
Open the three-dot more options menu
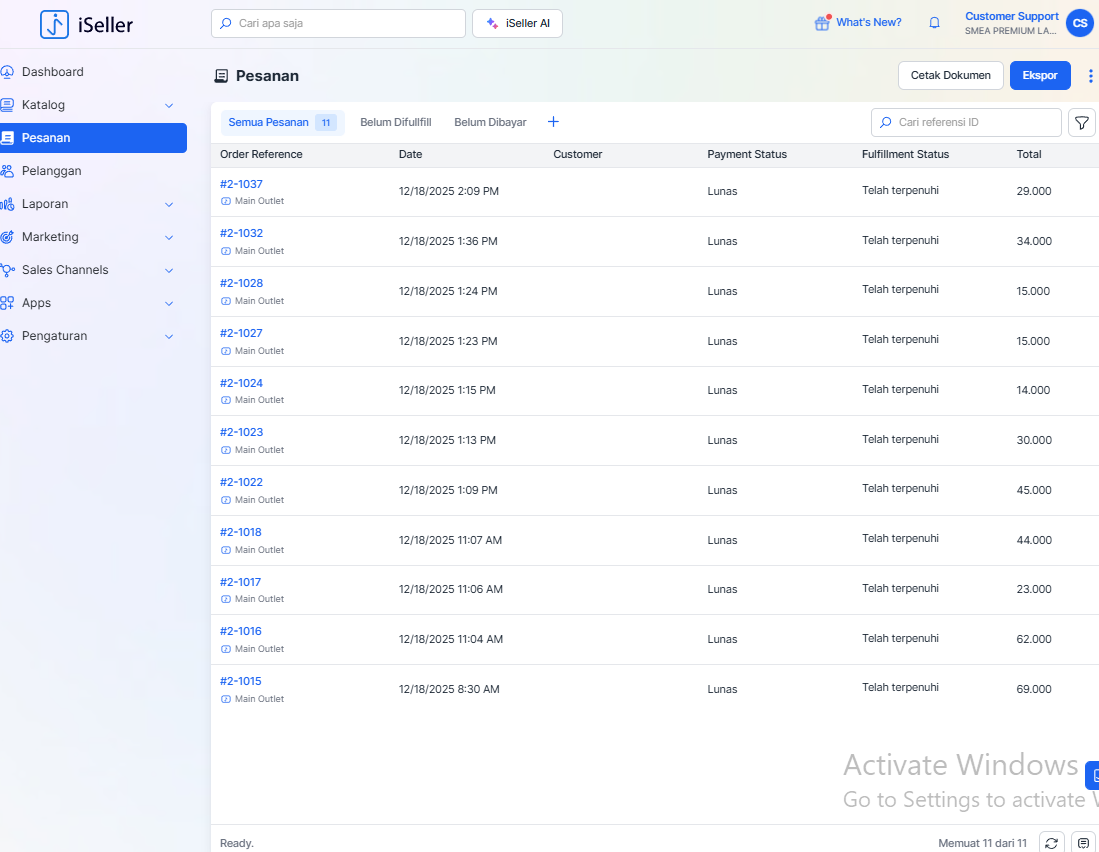(x=1090, y=76)
